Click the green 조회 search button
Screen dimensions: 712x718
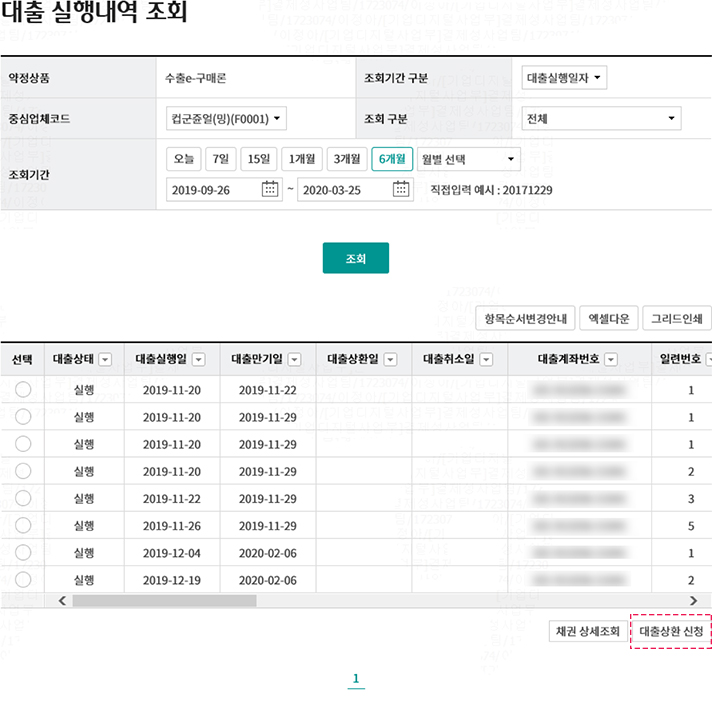coord(355,258)
